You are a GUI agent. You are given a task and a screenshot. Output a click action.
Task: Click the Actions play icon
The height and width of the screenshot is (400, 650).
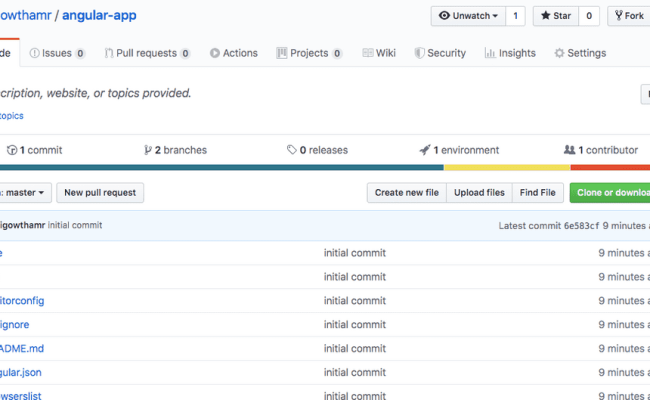tap(215, 53)
